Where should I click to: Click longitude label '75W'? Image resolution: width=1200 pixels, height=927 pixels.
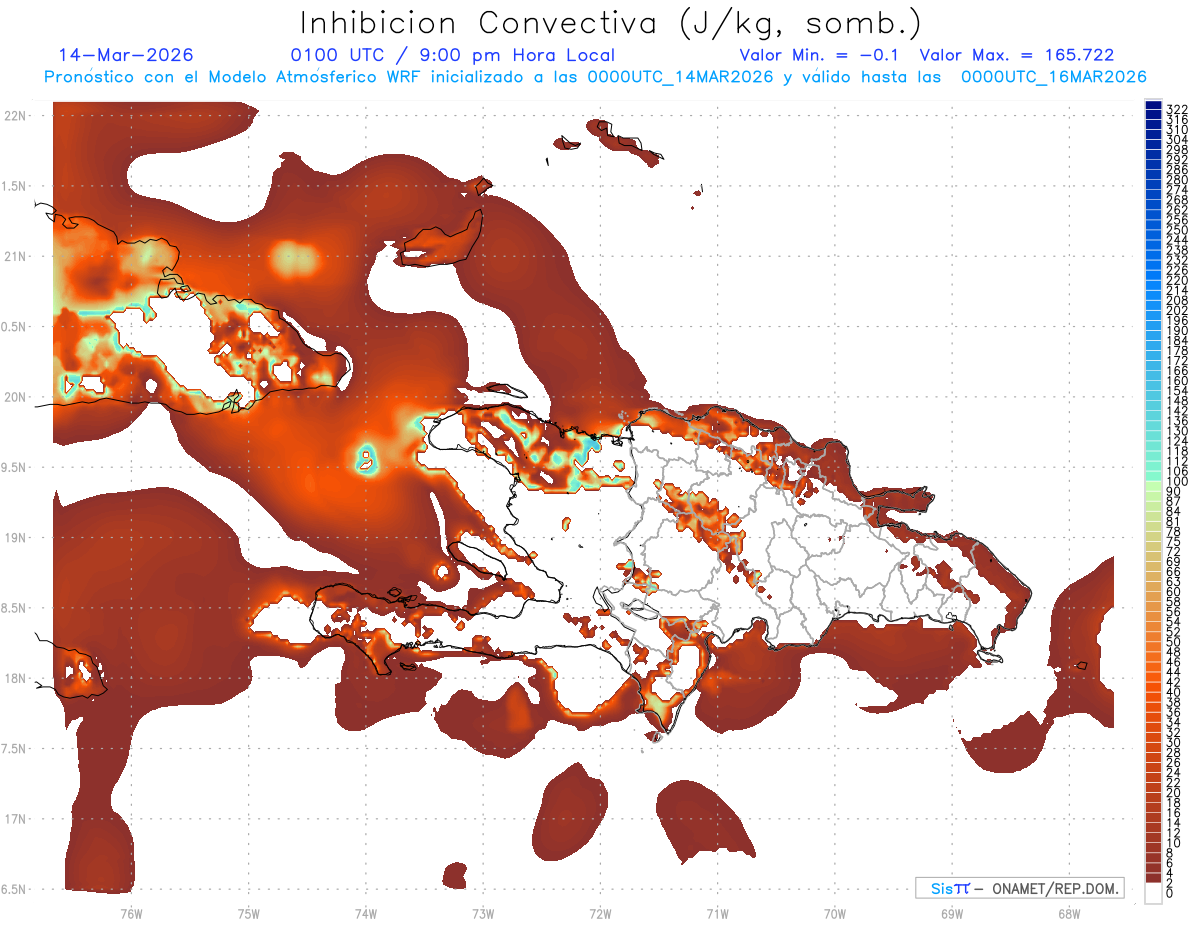tap(248, 913)
